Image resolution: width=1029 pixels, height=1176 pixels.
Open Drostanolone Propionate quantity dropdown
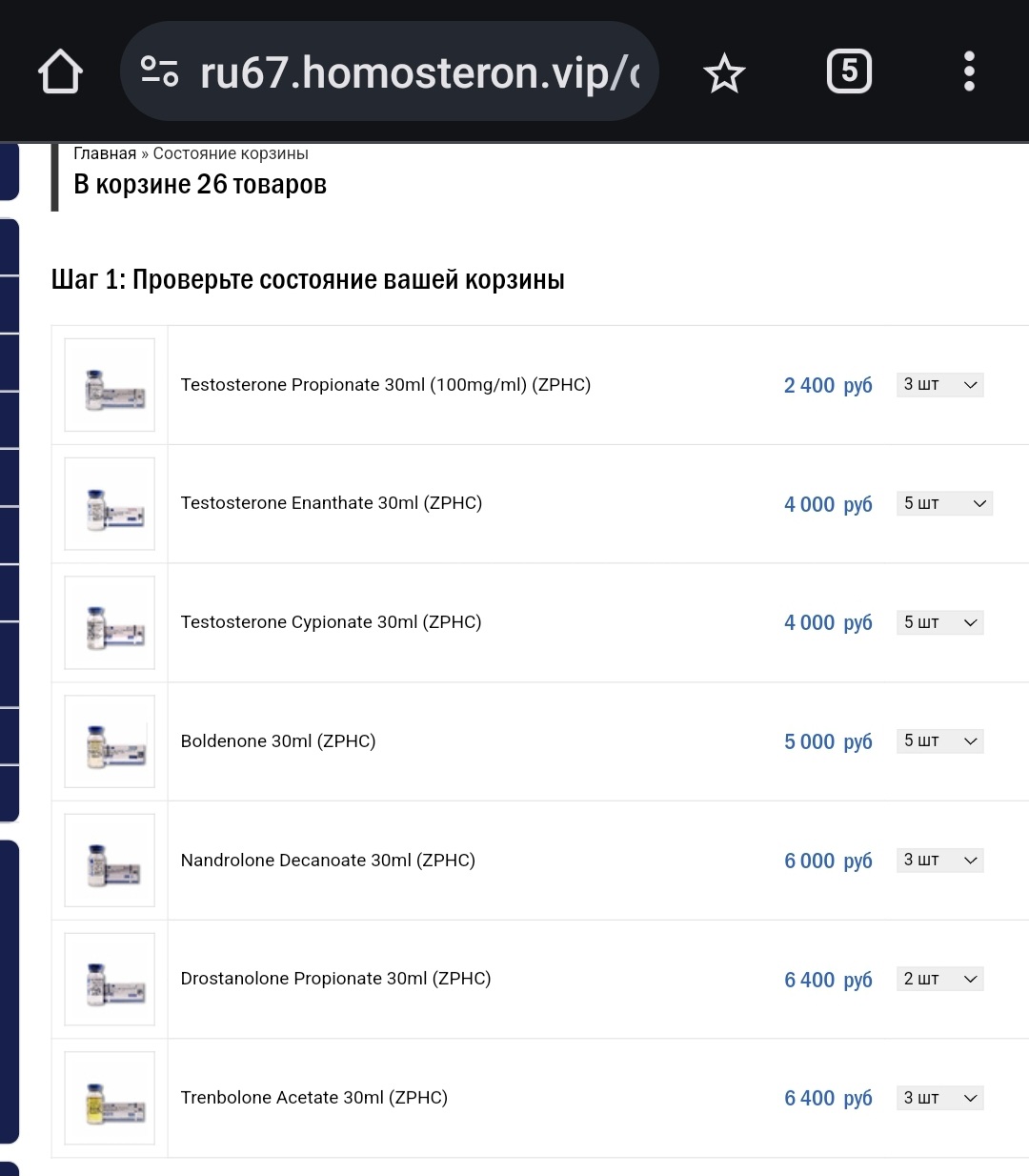tap(939, 979)
